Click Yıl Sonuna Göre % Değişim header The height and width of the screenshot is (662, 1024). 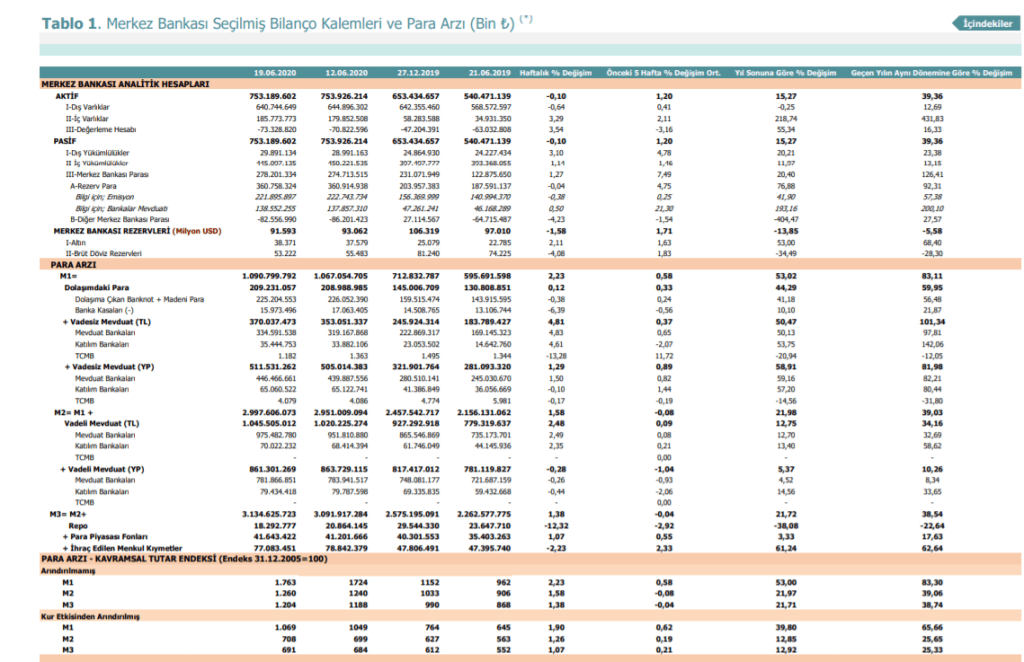[785, 73]
